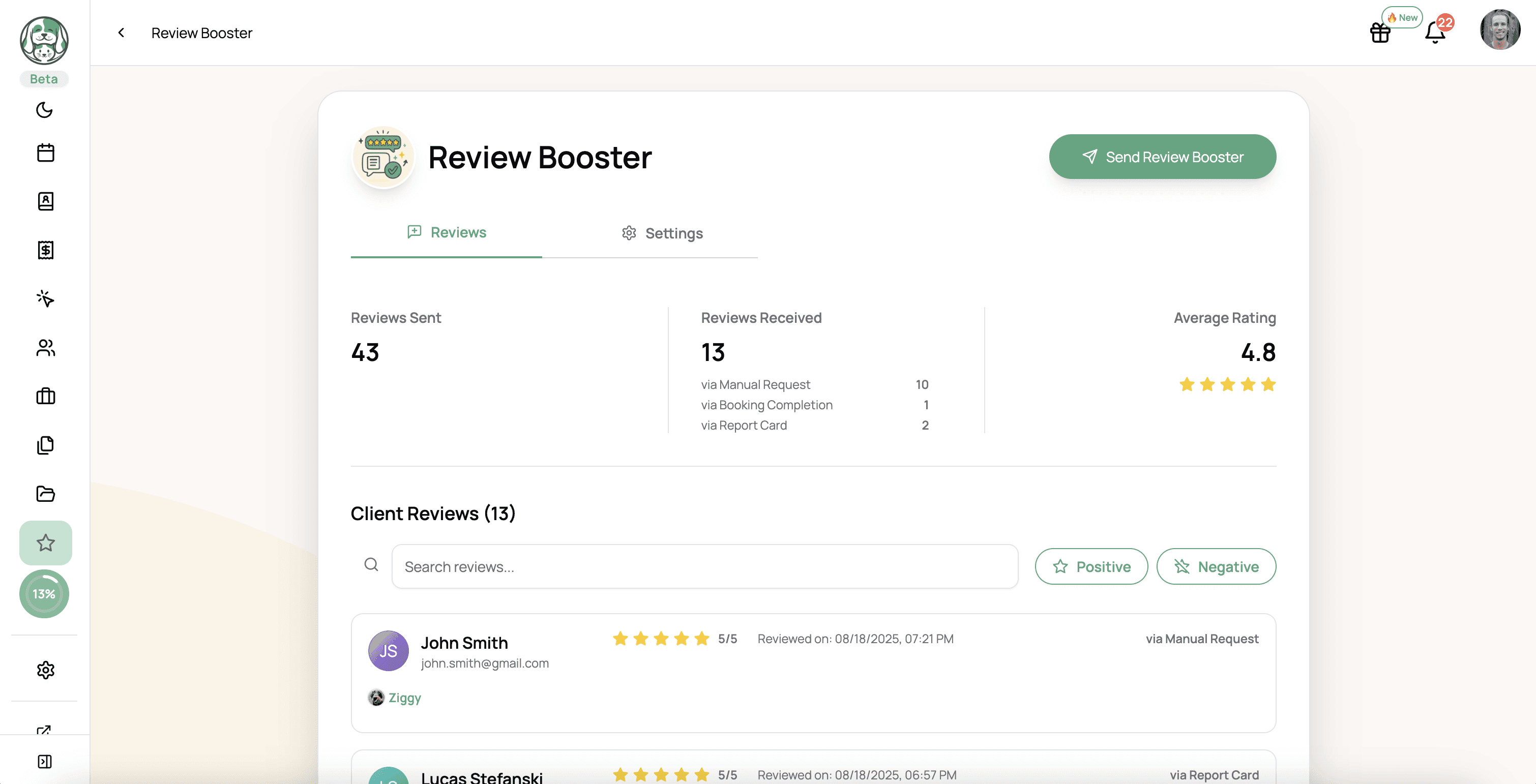Viewport: 1536px width, 784px height.
Task: Click the sparkle cursor sidebar icon
Action: [45, 298]
